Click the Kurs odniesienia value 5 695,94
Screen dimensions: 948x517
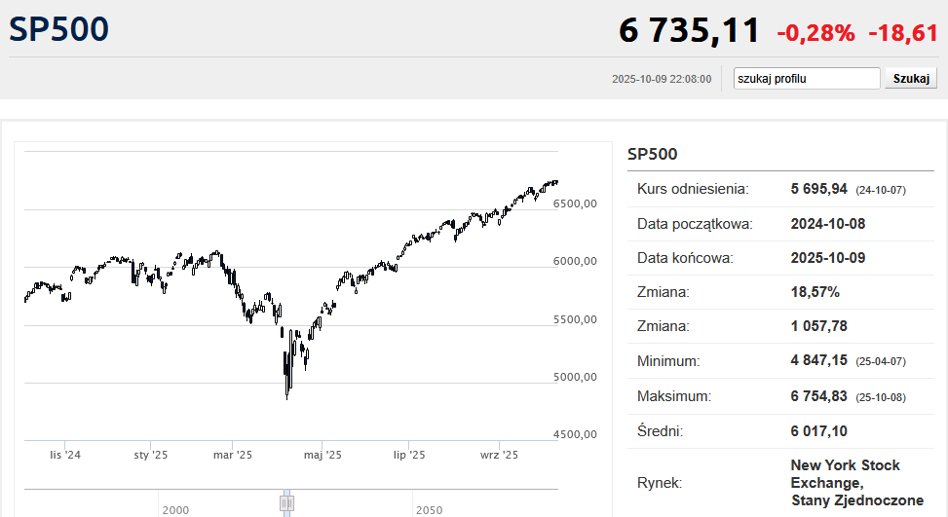(819, 188)
